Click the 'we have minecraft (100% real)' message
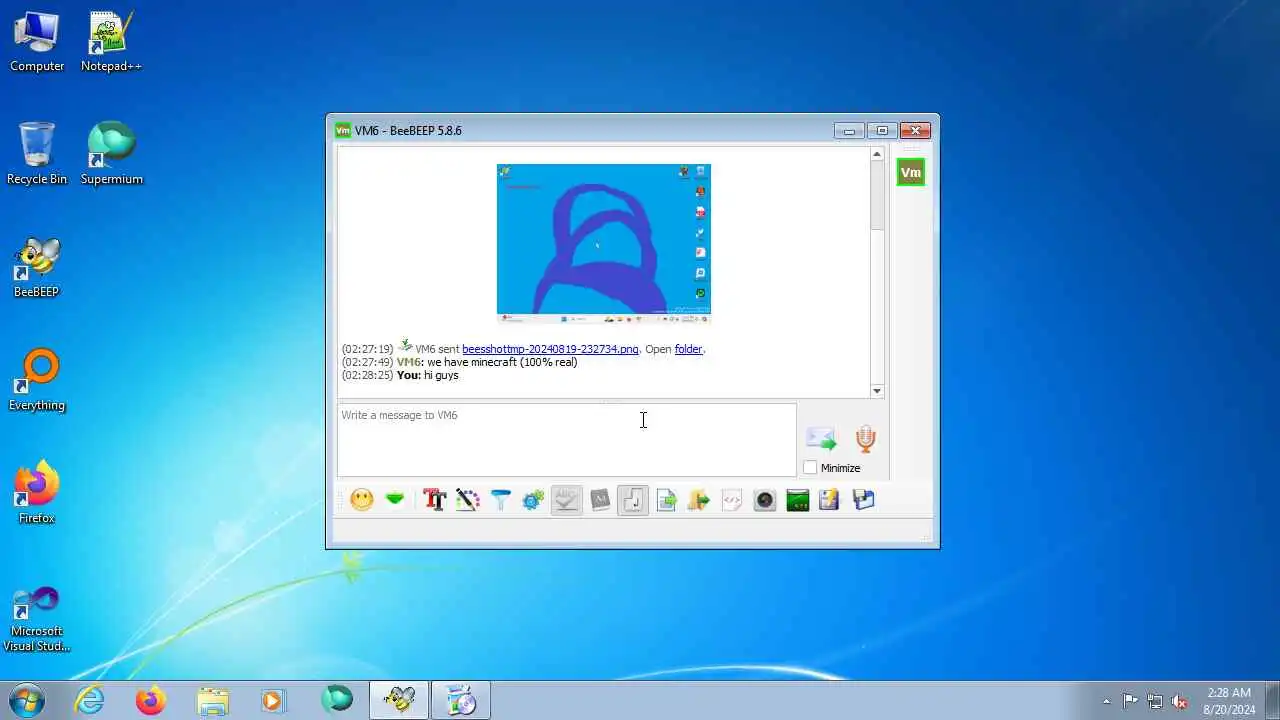The height and width of the screenshot is (720, 1280). pos(502,362)
